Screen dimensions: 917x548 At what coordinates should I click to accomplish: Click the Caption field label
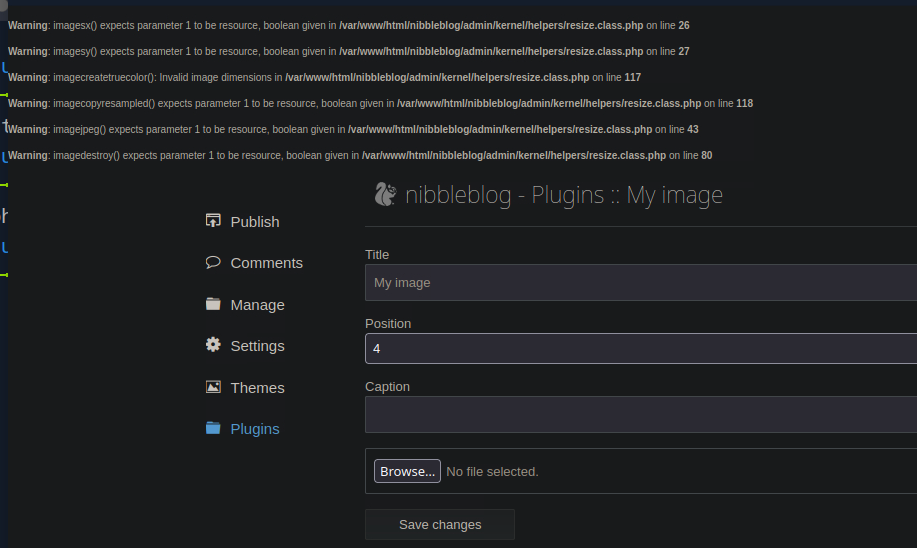point(388,387)
